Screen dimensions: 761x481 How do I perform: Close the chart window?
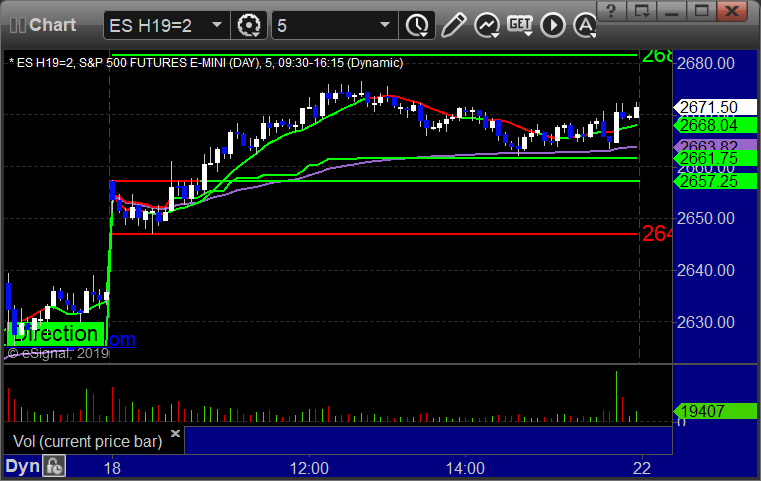pyautogui.click(x=732, y=11)
